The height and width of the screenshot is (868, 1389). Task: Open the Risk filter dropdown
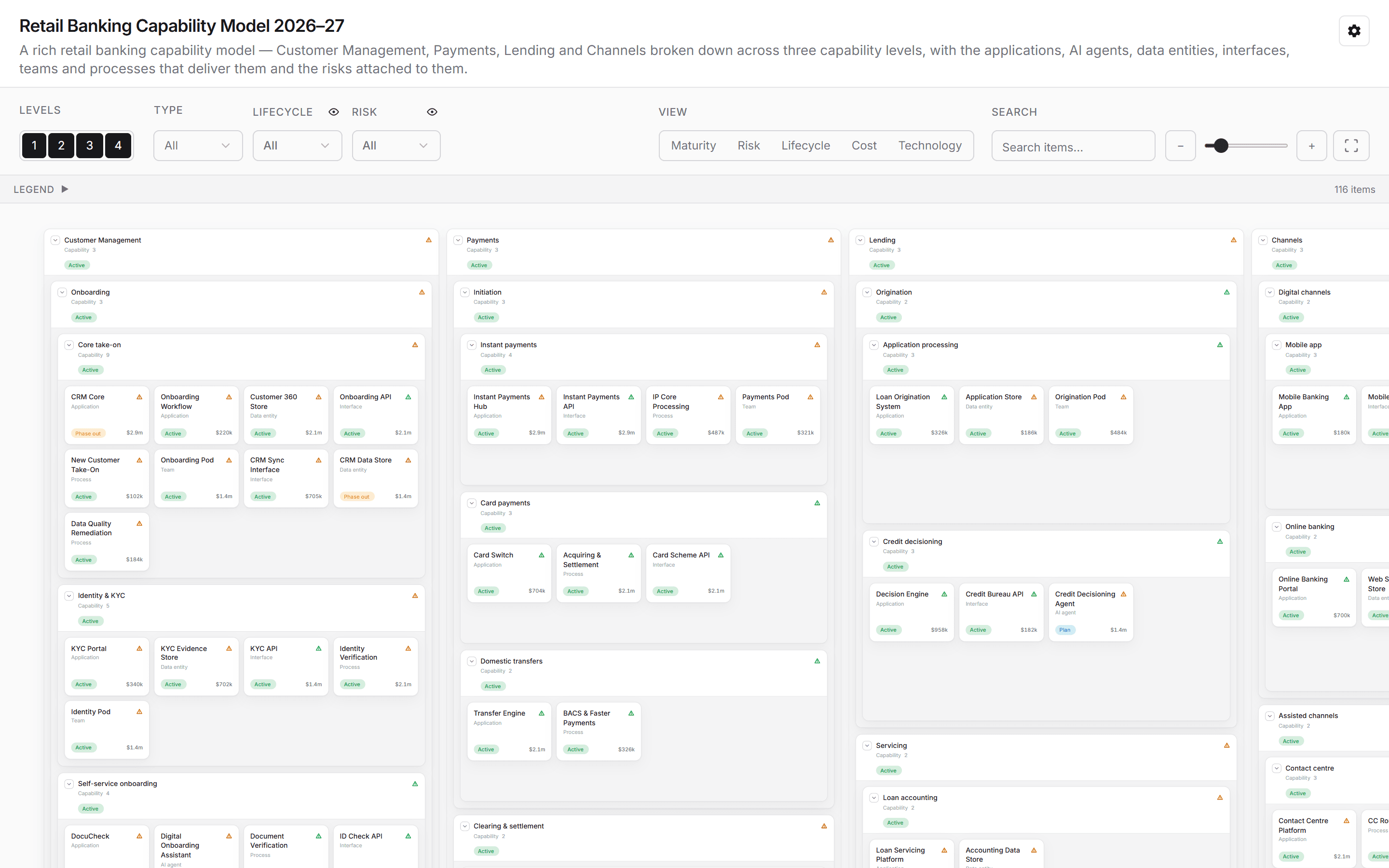396,146
